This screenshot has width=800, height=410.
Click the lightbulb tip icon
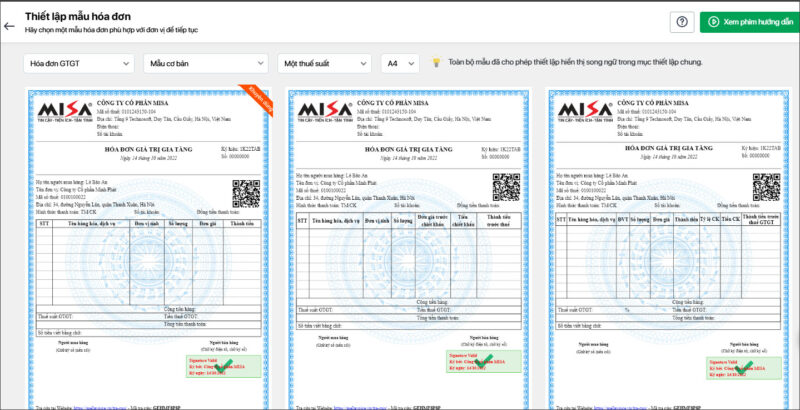pos(436,63)
